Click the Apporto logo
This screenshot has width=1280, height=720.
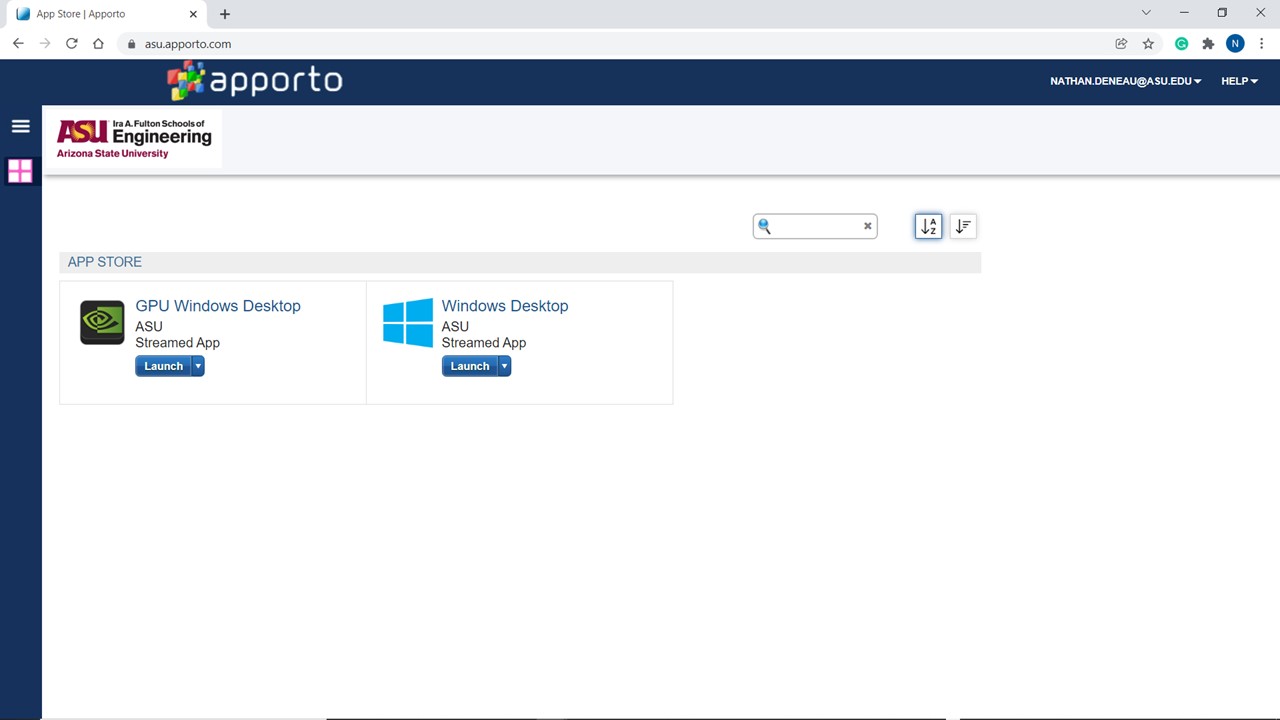point(255,81)
